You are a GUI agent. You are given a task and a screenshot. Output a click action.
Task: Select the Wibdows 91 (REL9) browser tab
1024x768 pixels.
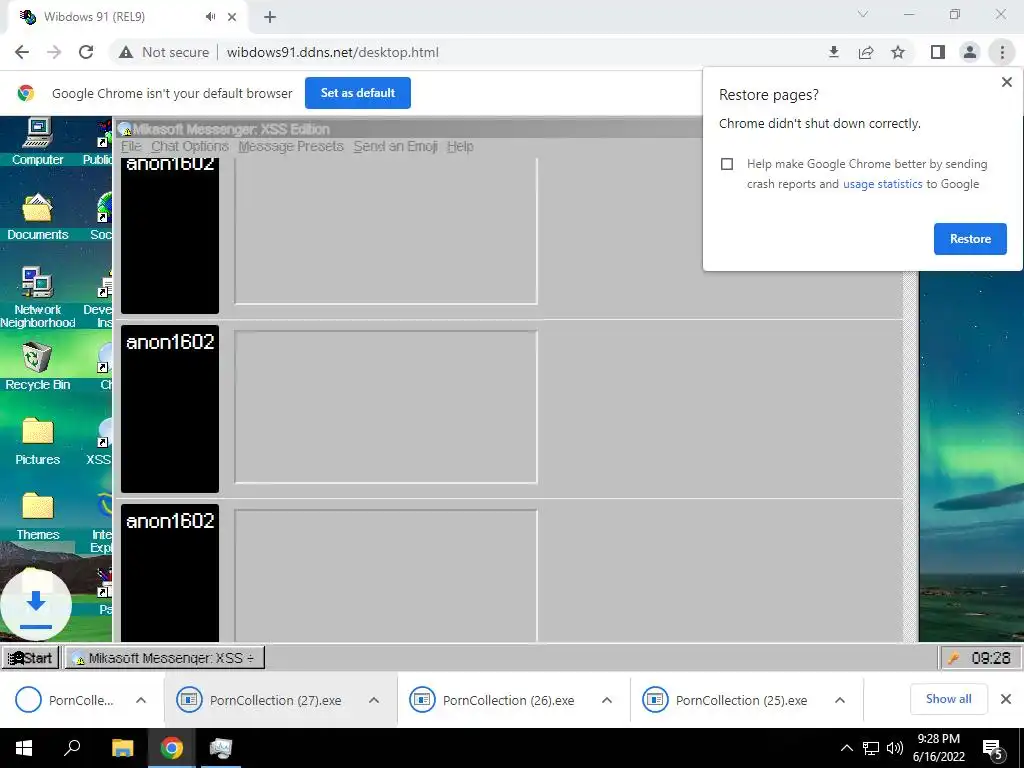coord(127,17)
